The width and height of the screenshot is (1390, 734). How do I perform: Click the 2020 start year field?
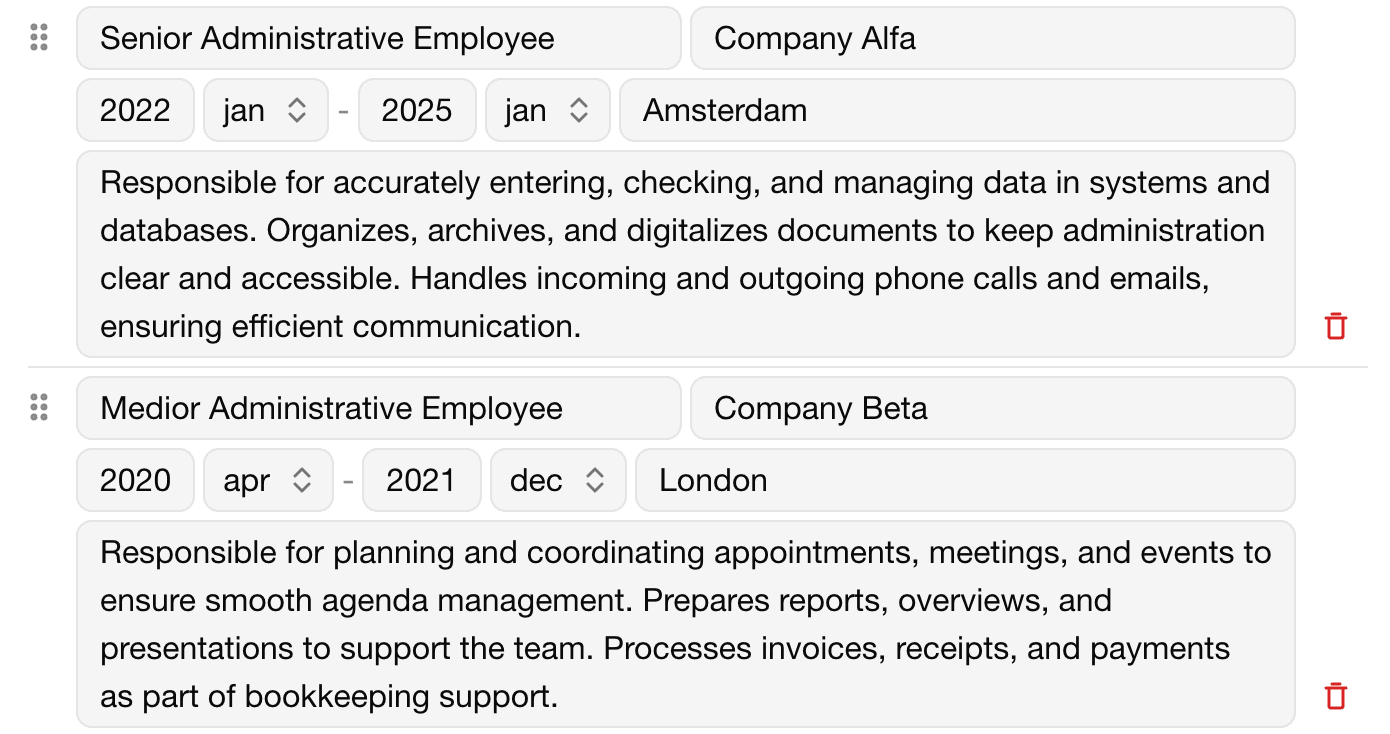click(135, 480)
